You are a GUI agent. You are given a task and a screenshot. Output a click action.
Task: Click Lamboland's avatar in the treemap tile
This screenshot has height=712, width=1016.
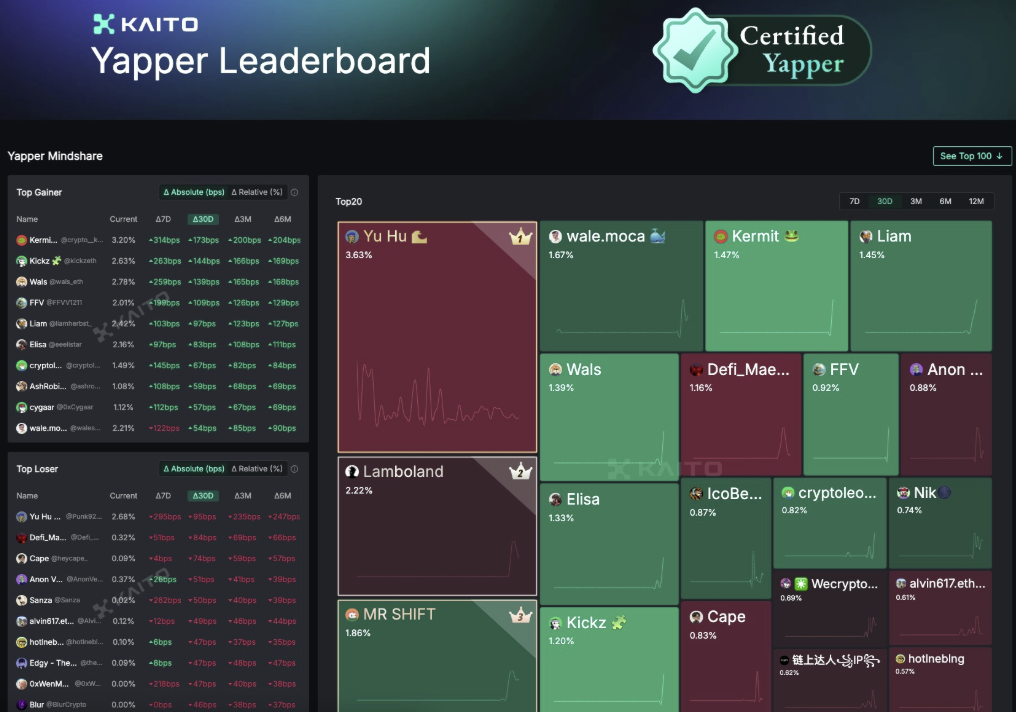point(352,471)
